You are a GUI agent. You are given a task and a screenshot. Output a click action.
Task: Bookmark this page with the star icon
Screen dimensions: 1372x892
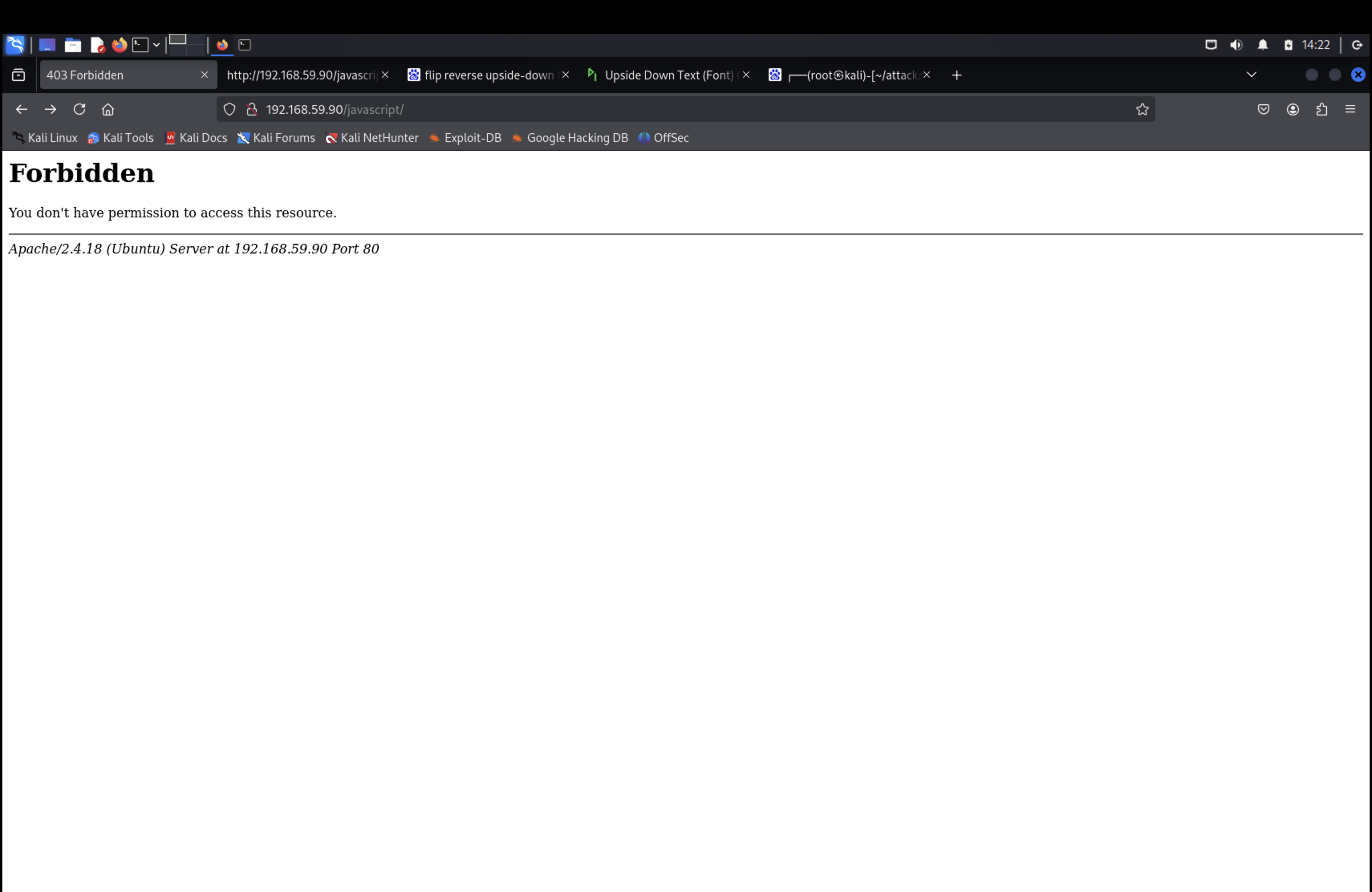pyautogui.click(x=1142, y=109)
